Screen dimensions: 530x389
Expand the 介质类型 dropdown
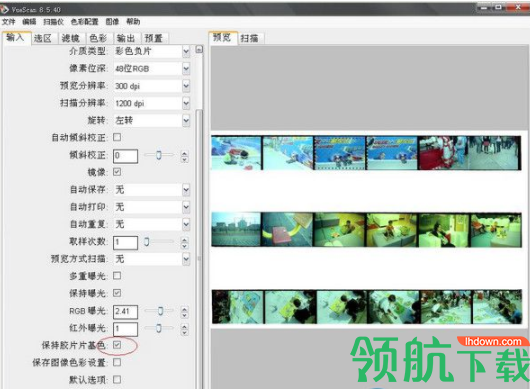(186, 51)
